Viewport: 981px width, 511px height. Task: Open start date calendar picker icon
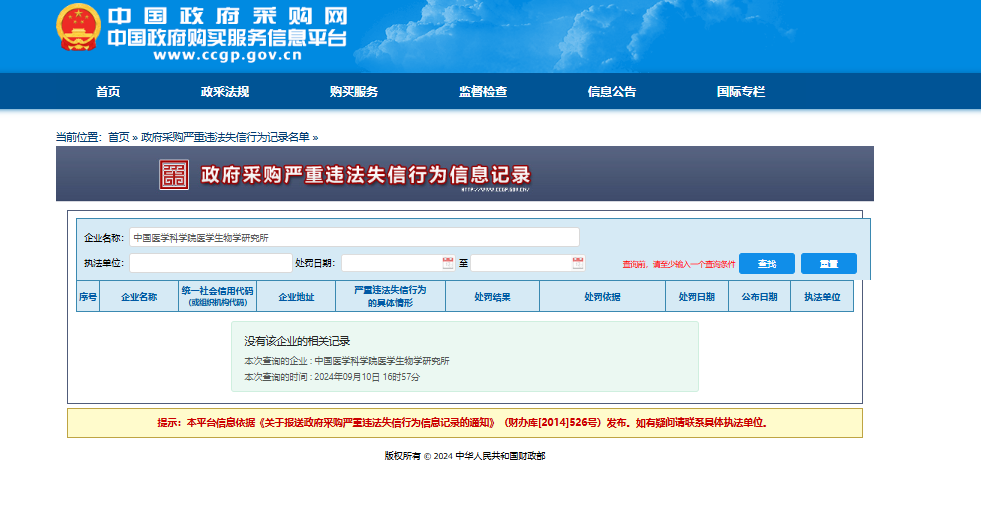click(x=448, y=263)
